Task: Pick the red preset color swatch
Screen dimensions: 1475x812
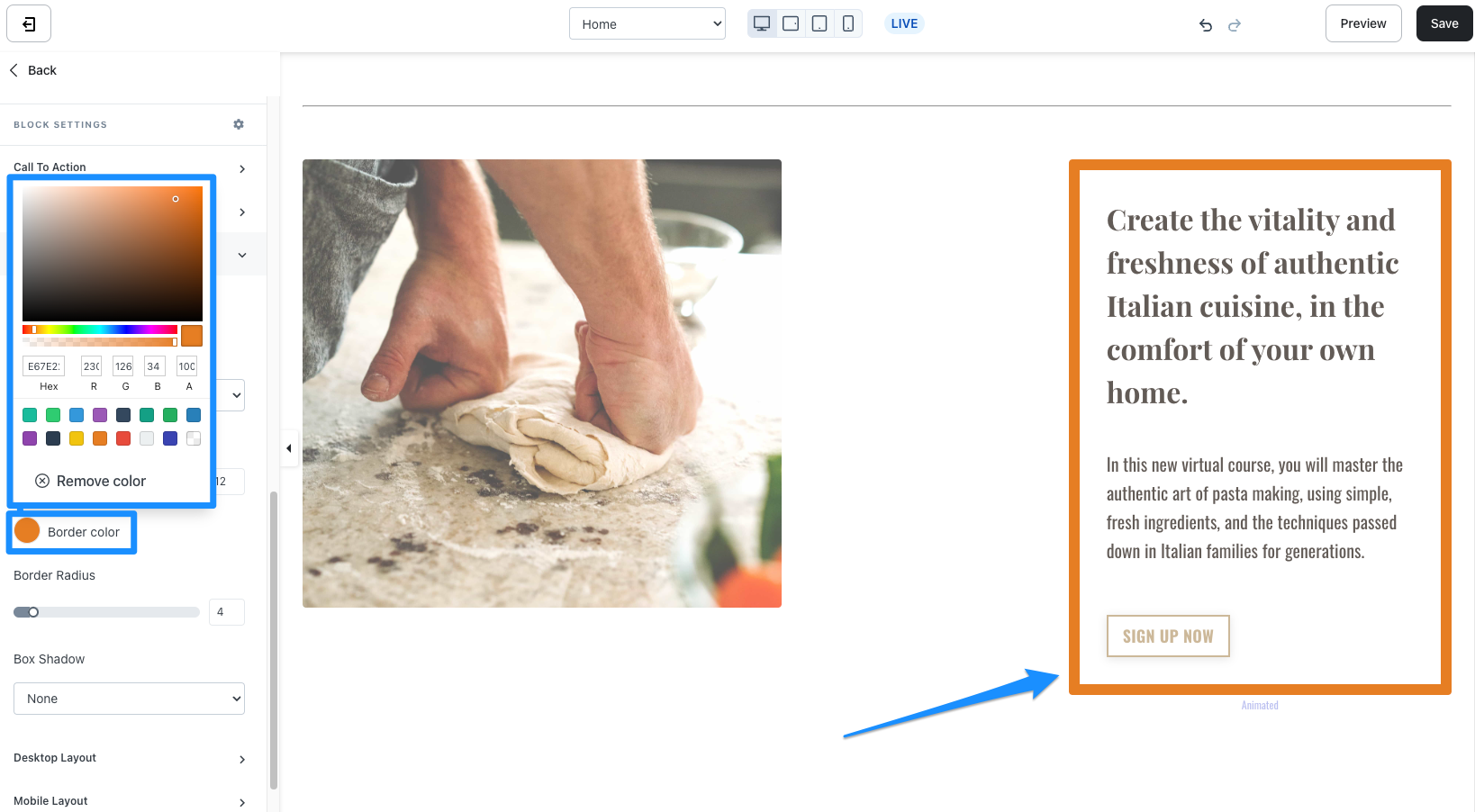Action: [x=123, y=438]
